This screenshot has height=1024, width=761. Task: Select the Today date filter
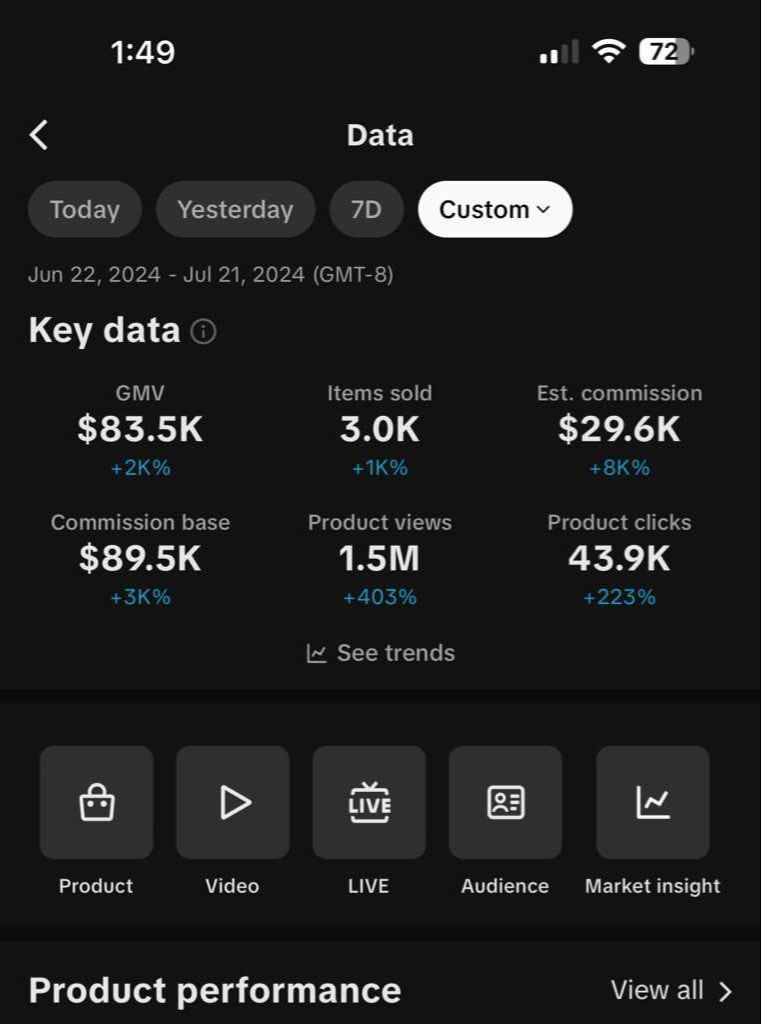pyautogui.click(x=85, y=209)
